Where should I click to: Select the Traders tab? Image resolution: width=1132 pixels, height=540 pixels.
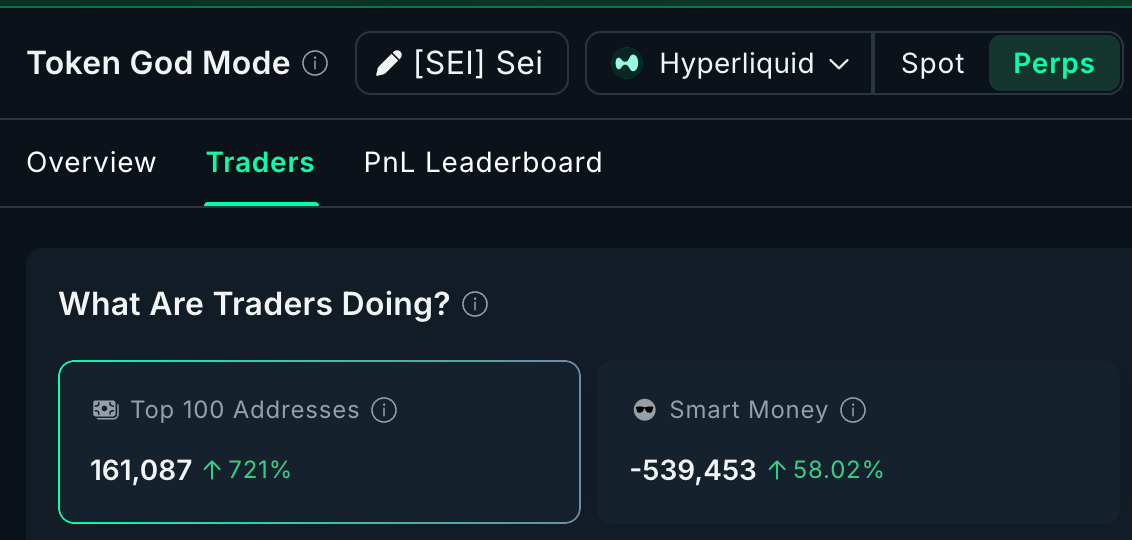click(260, 163)
